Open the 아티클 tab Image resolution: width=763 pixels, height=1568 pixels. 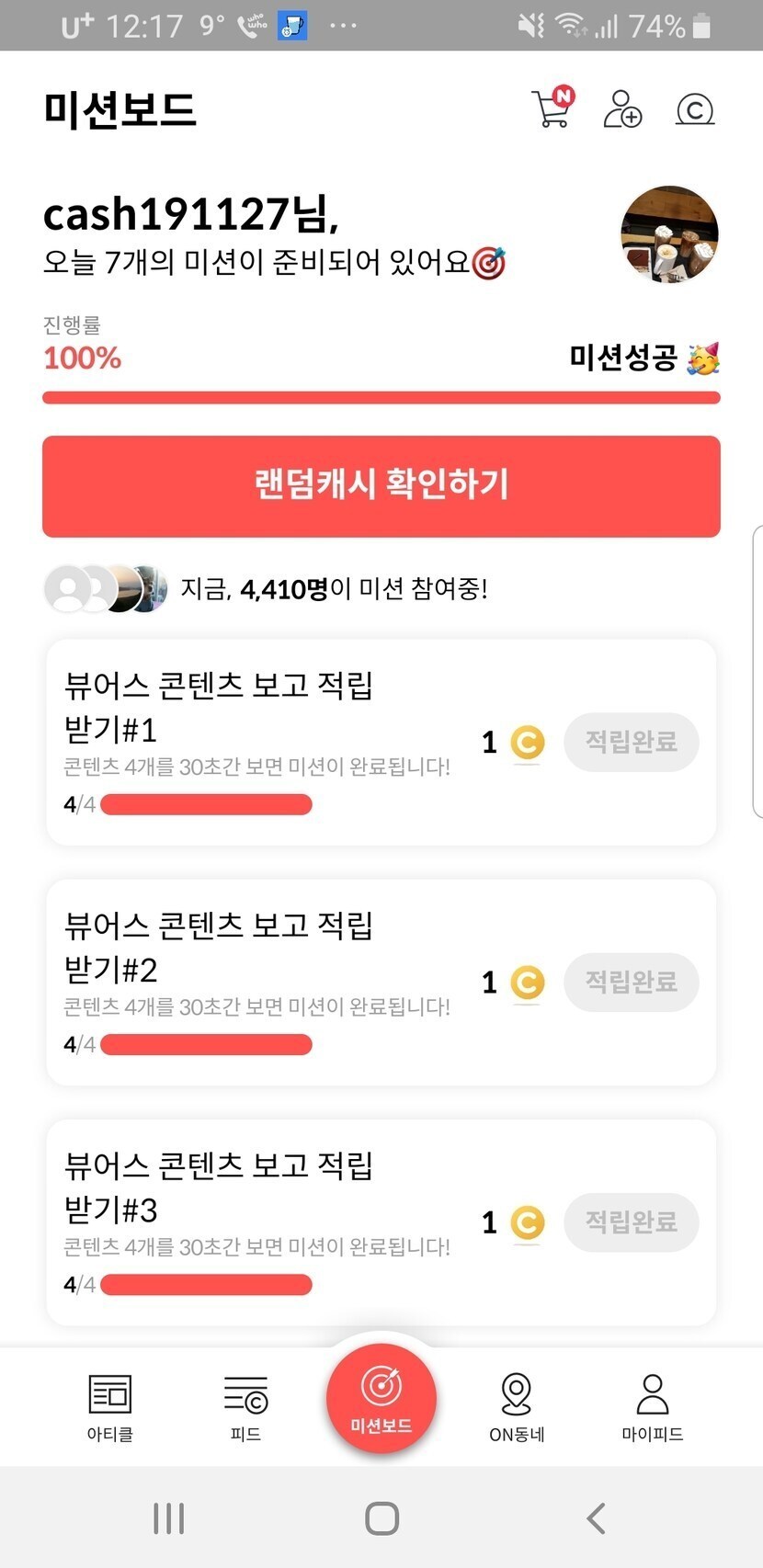click(110, 1406)
